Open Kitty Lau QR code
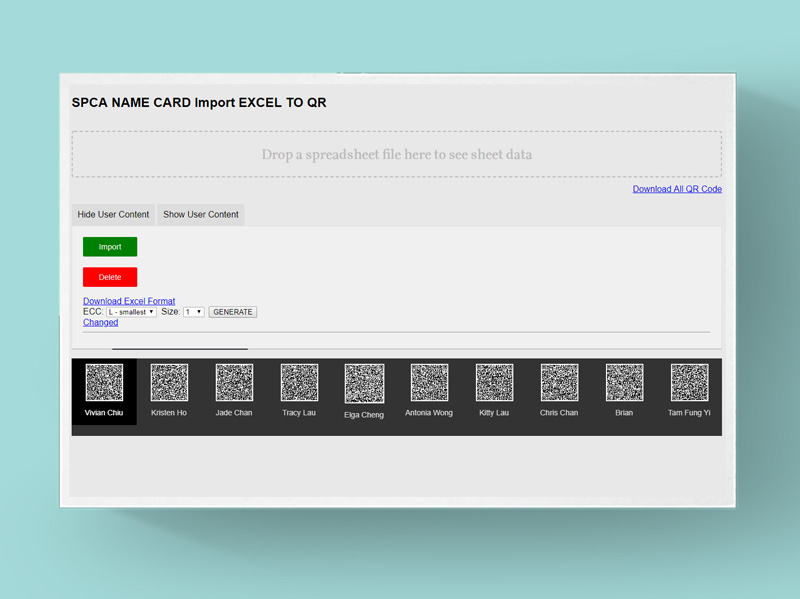This screenshot has width=800, height=599. click(x=494, y=383)
